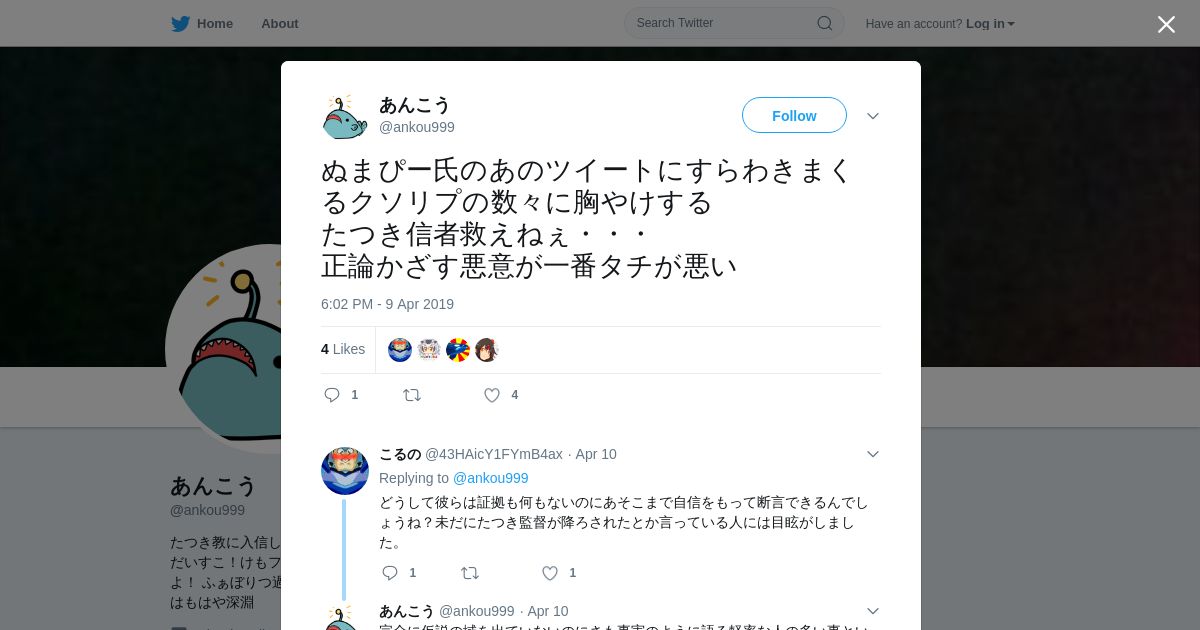The height and width of the screenshot is (630, 1200).
Task: Close the tweet overlay with the X
Action: 1166,24
